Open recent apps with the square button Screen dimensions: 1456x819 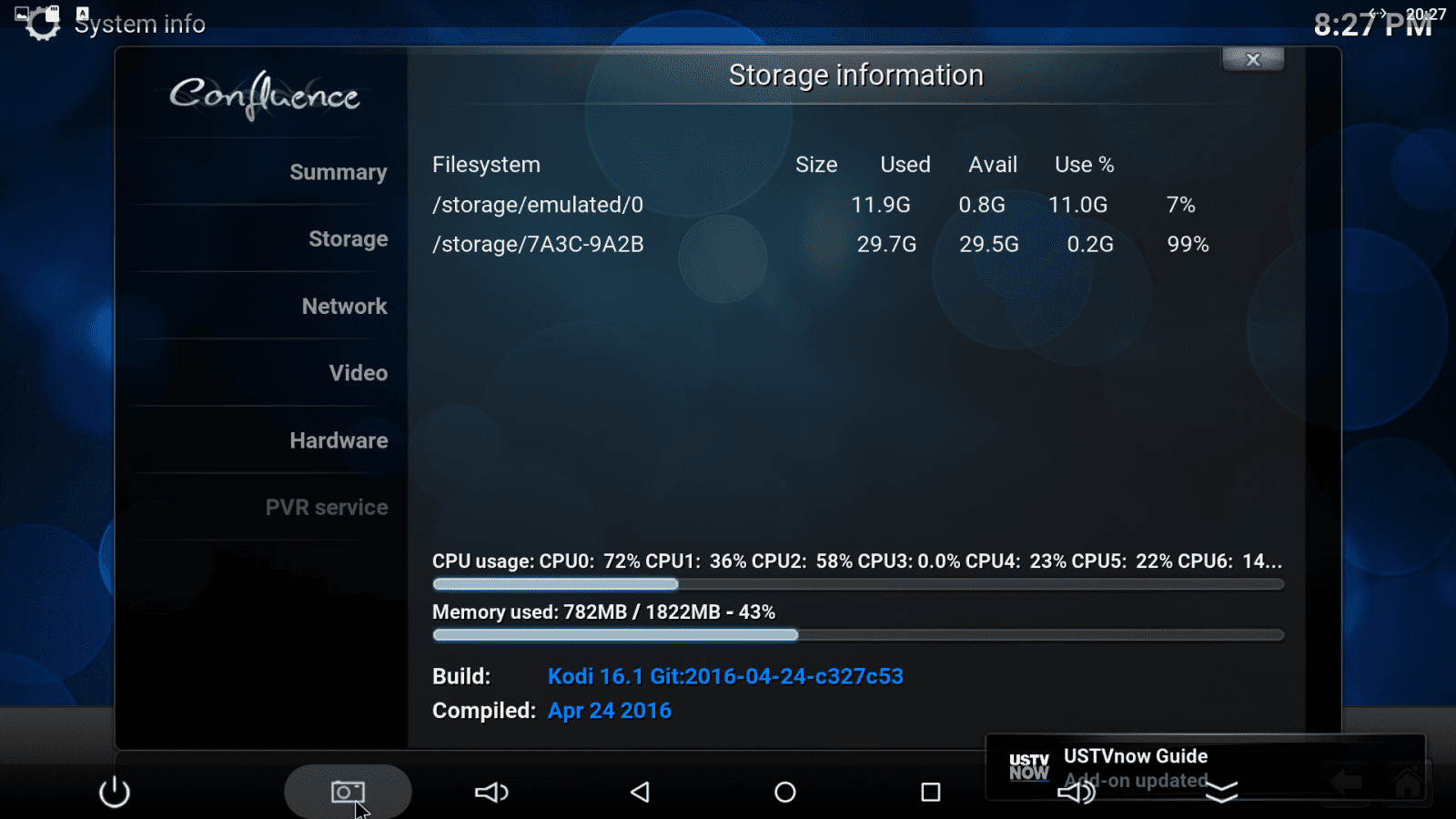coord(929,792)
